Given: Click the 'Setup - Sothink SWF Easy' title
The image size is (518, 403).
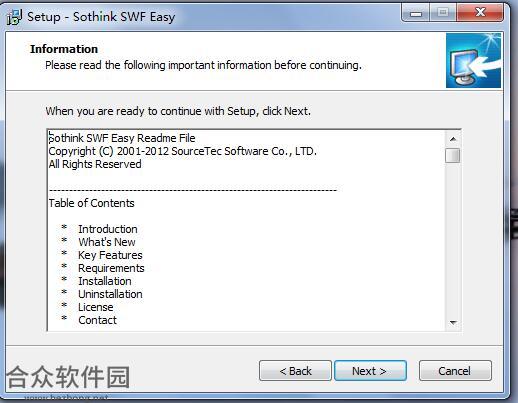Looking at the screenshot, I should [x=101, y=17].
